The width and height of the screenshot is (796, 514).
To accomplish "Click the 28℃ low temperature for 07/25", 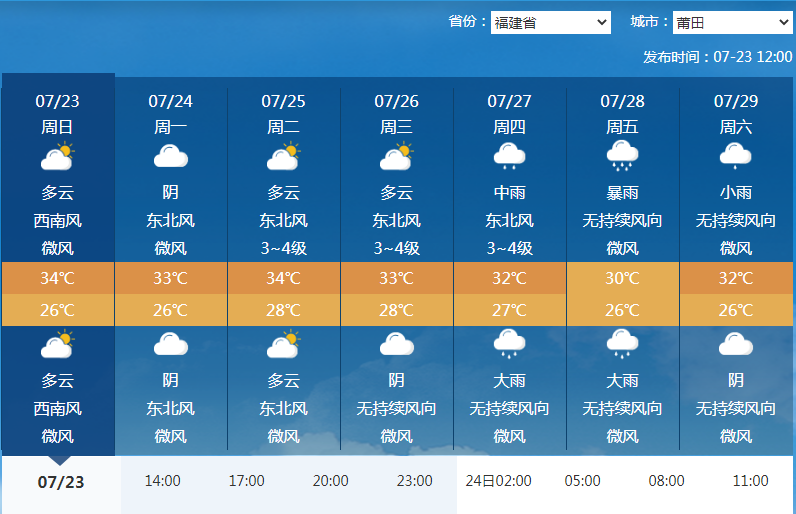I will 283,310.
